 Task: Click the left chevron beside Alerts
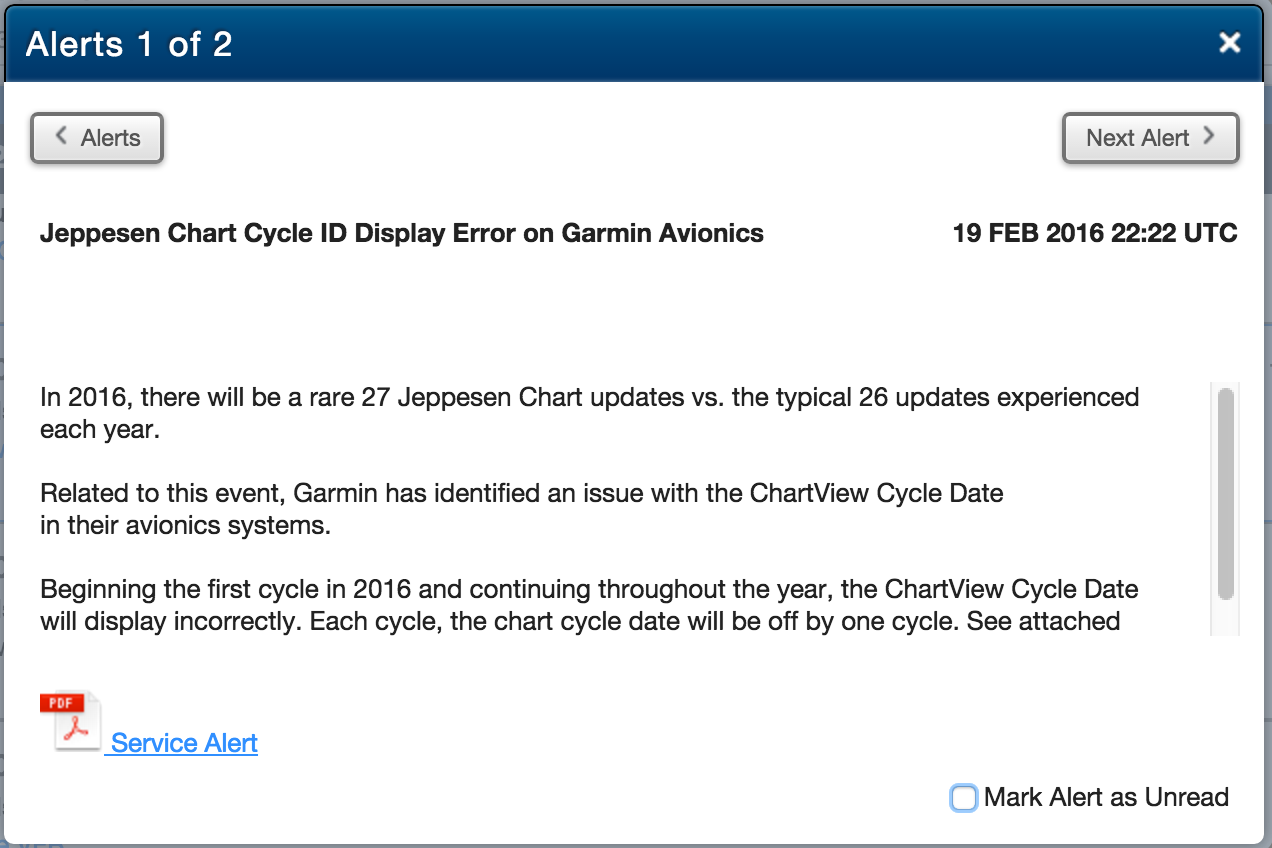pyautogui.click(x=61, y=136)
